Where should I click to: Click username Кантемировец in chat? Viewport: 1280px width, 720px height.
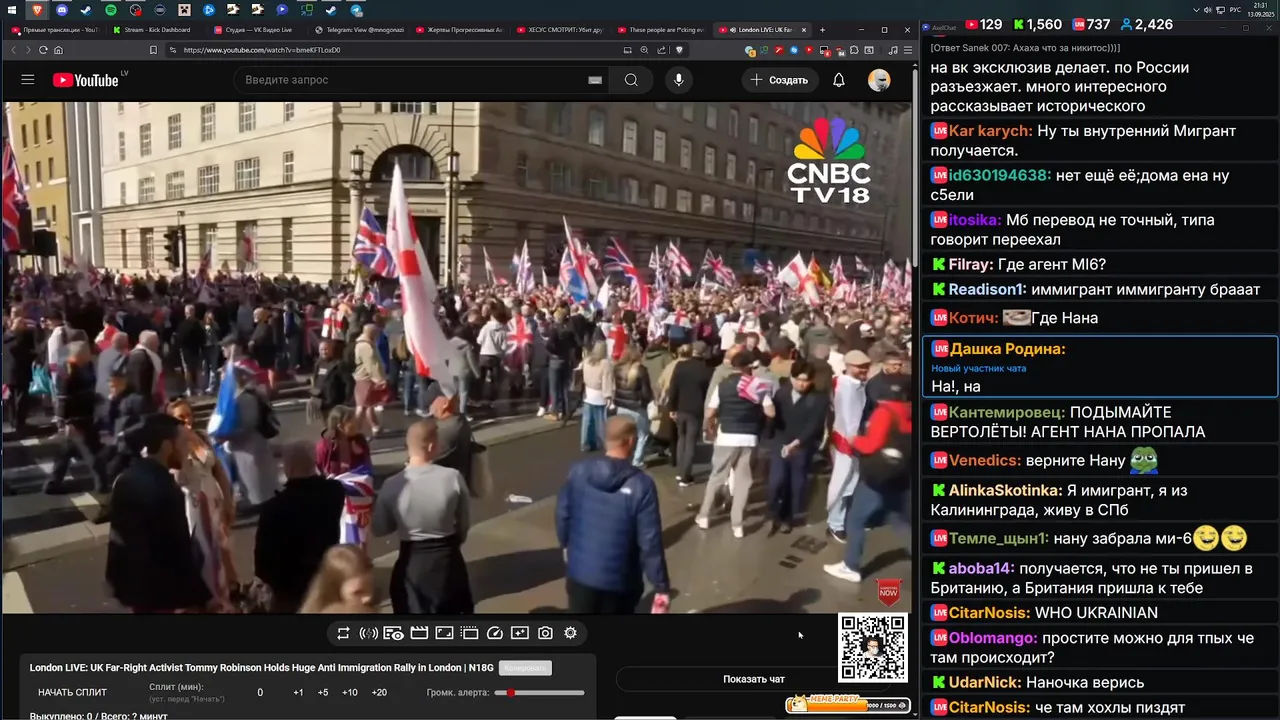pyautogui.click(x=1007, y=412)
